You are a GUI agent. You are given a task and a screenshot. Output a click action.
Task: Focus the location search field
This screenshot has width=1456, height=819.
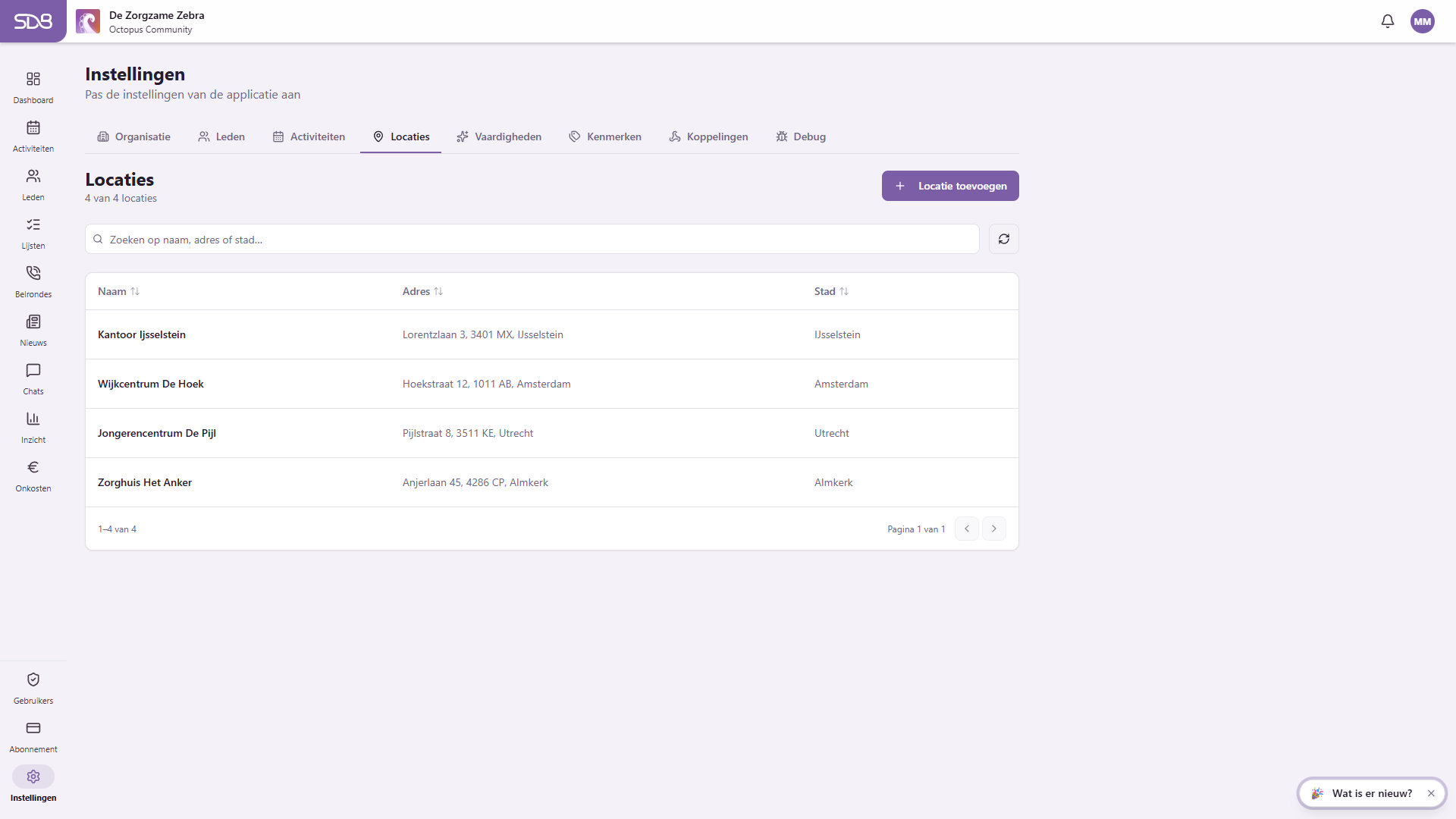(532, 239)
